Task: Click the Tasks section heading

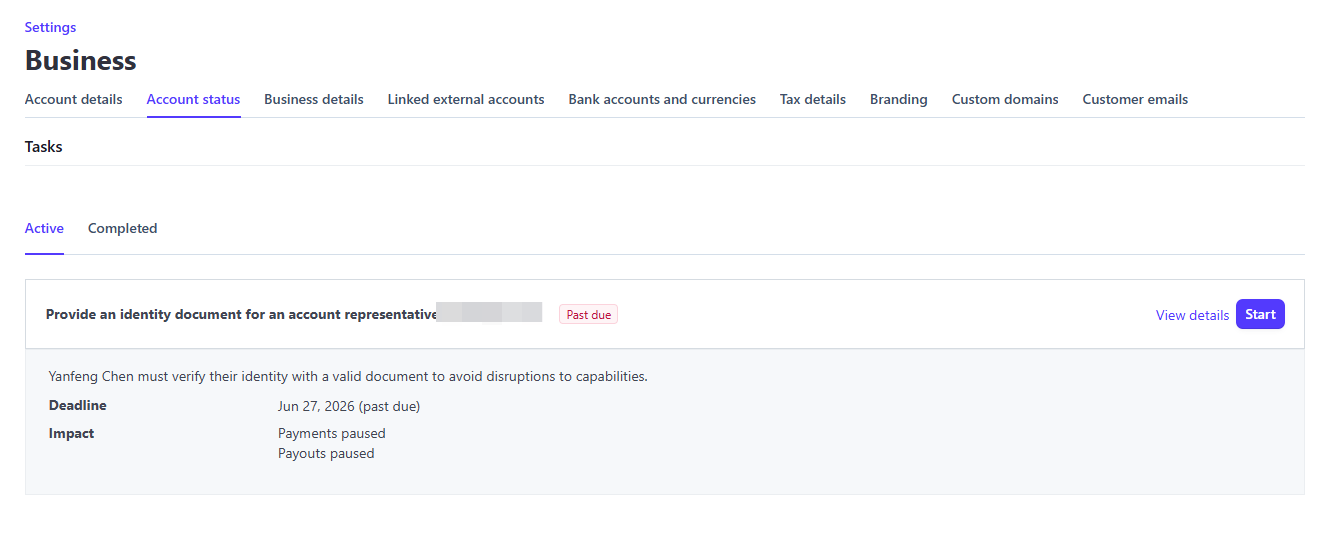Action: click(44, 146)
